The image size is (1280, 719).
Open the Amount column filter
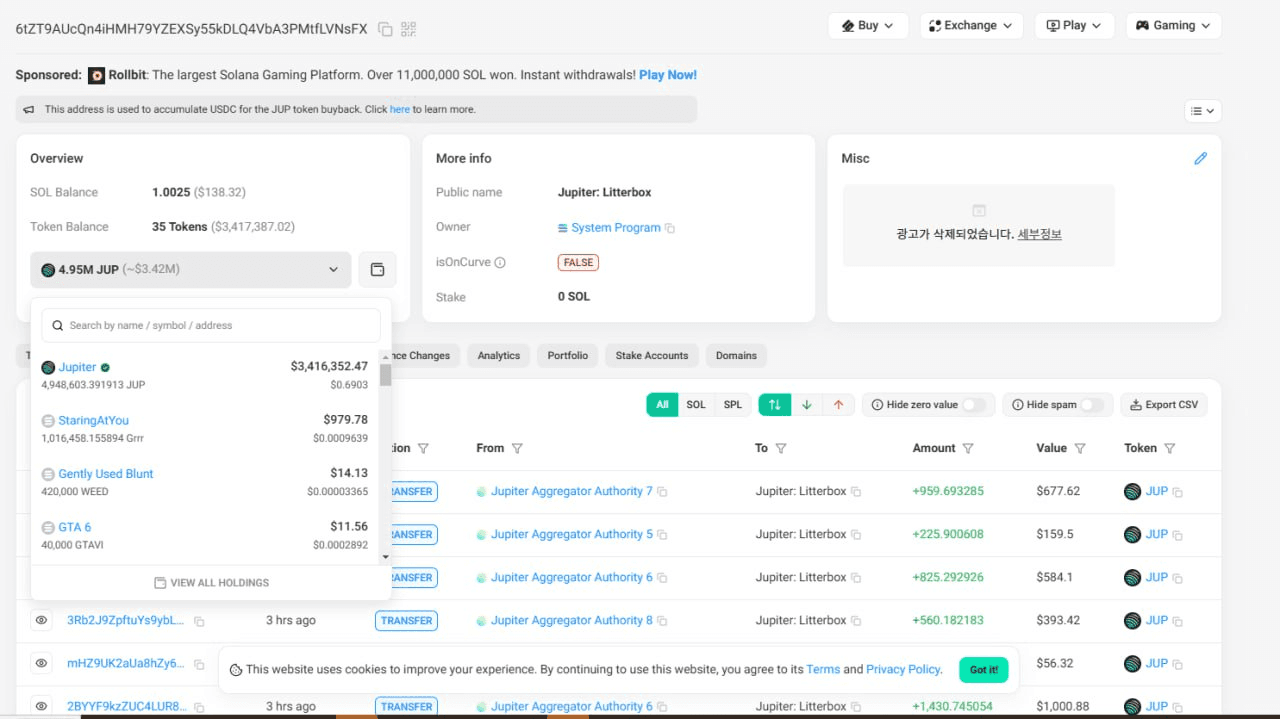click(968, 448)
